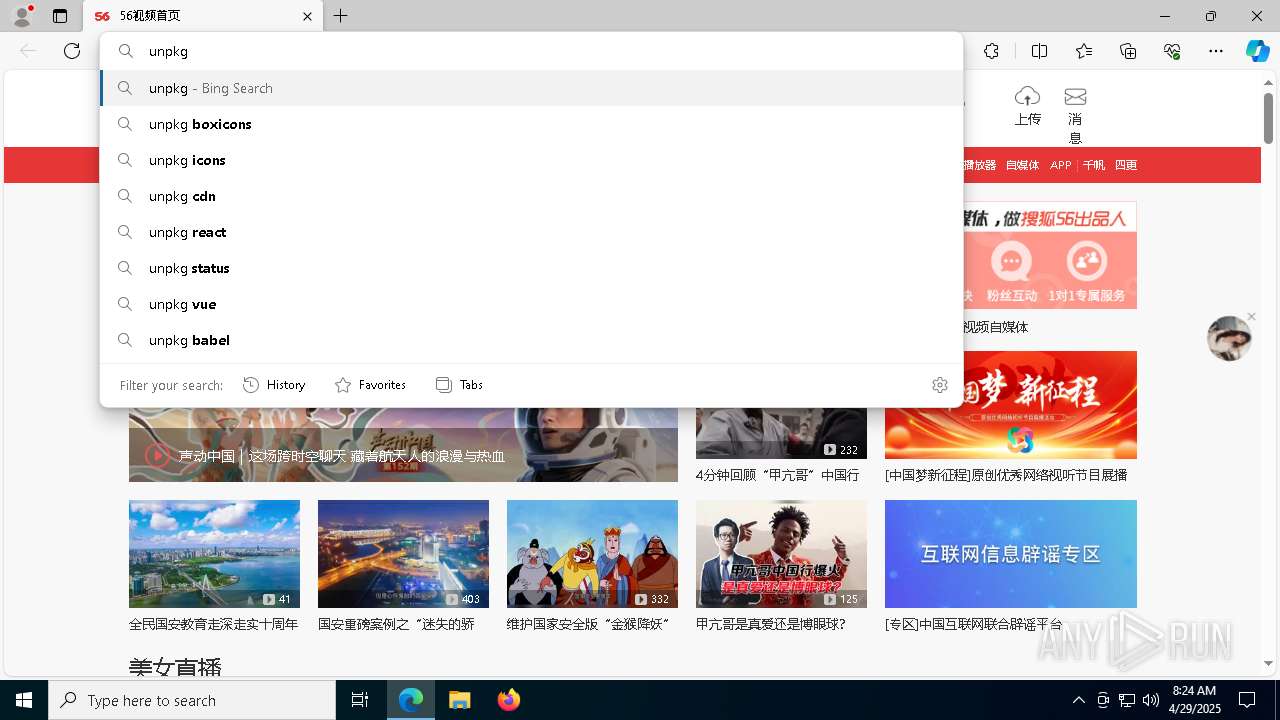
Task: Open the 国安重磅案例之“迷失的骄 thumbnail
Action: pos(403,554)
